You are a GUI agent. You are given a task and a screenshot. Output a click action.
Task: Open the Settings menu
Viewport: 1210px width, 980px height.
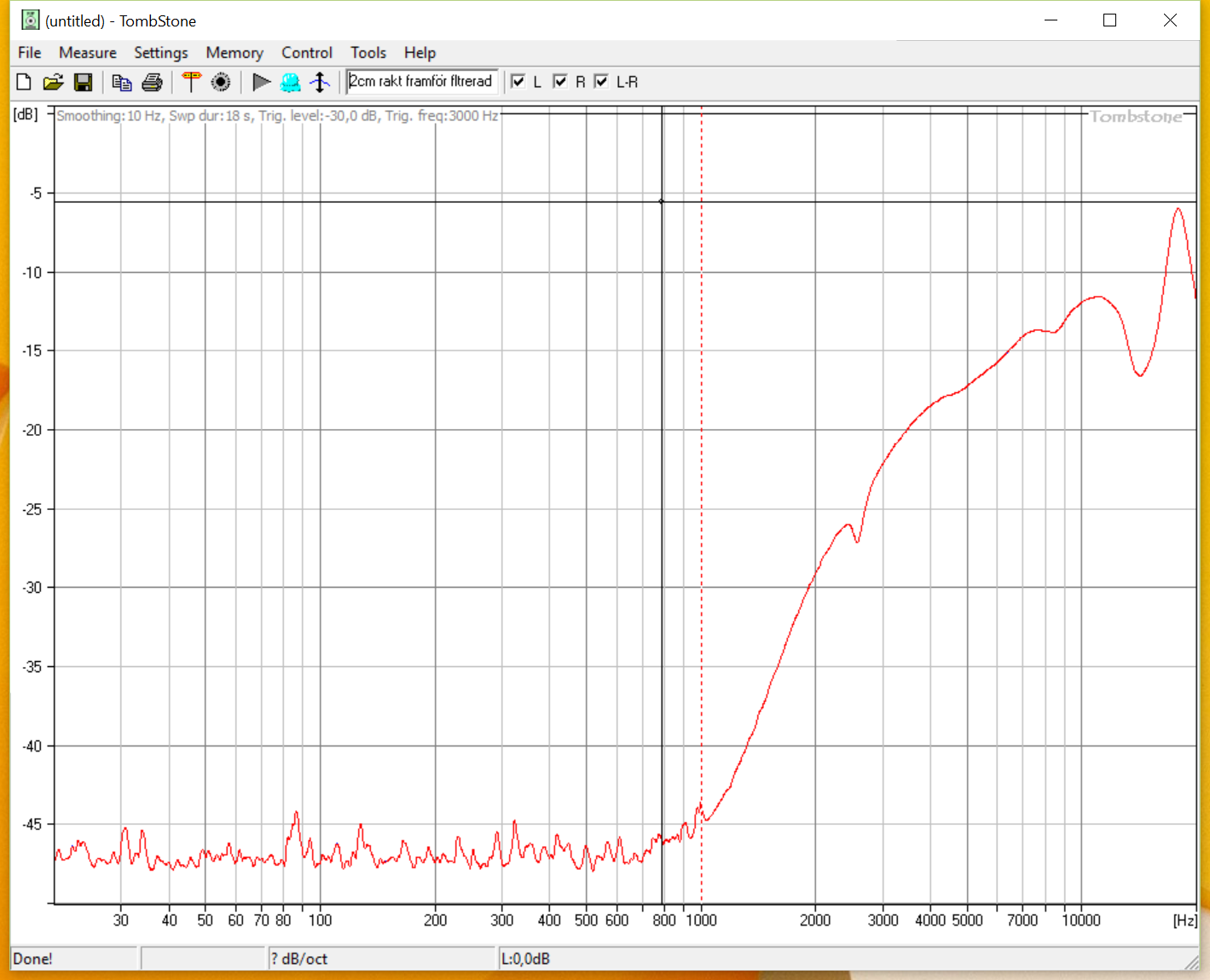click(161, 53)
